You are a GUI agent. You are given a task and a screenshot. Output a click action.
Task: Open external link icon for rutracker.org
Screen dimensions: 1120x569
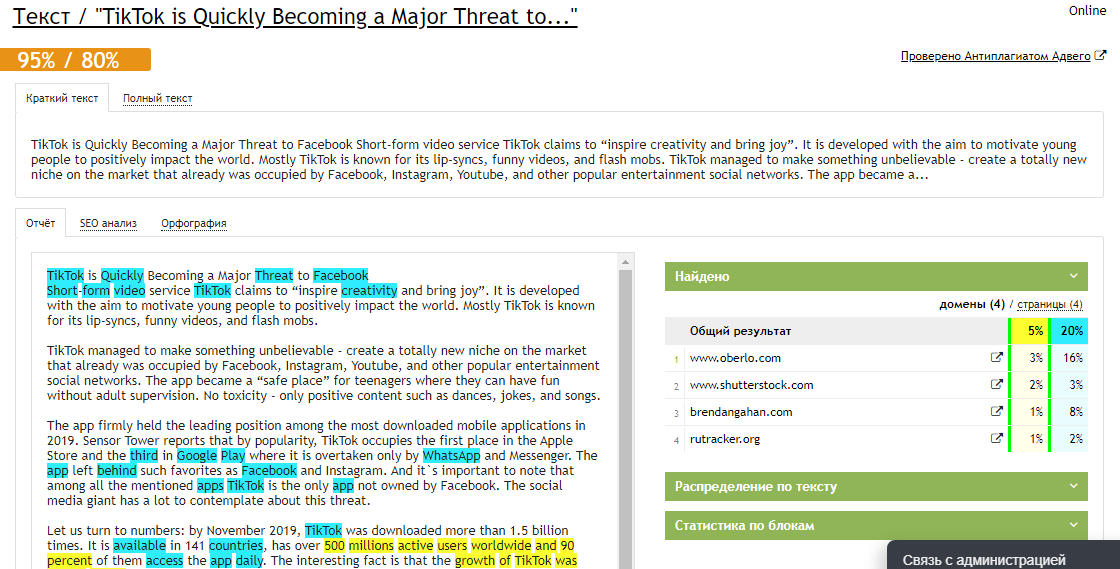(996, 439)
